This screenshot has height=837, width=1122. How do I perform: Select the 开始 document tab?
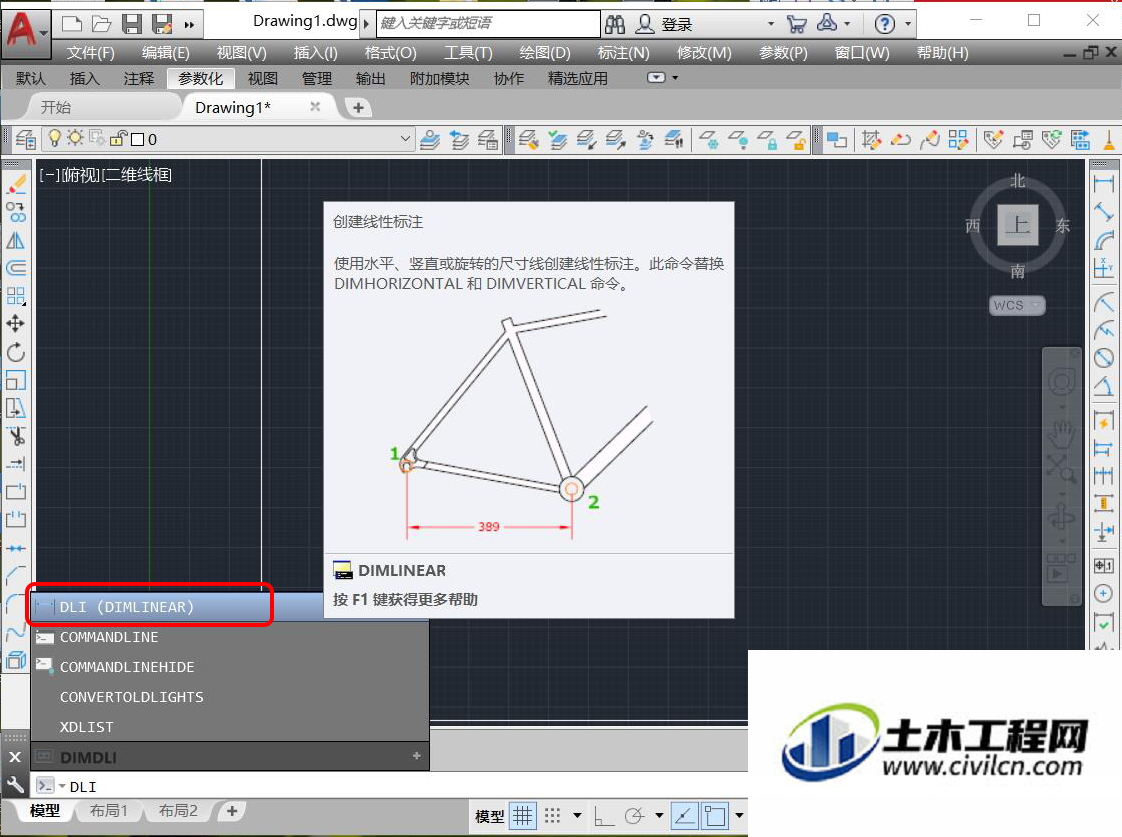[56, 107]
